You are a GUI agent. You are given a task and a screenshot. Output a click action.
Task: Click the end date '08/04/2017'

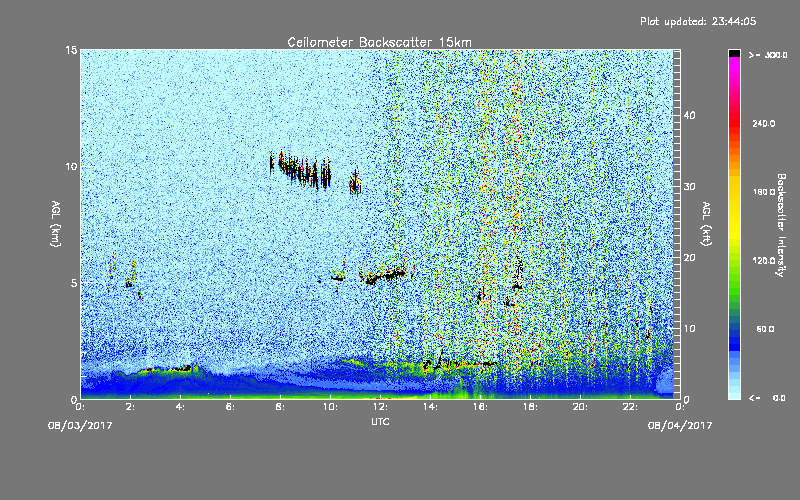click(x=680, y=426)
